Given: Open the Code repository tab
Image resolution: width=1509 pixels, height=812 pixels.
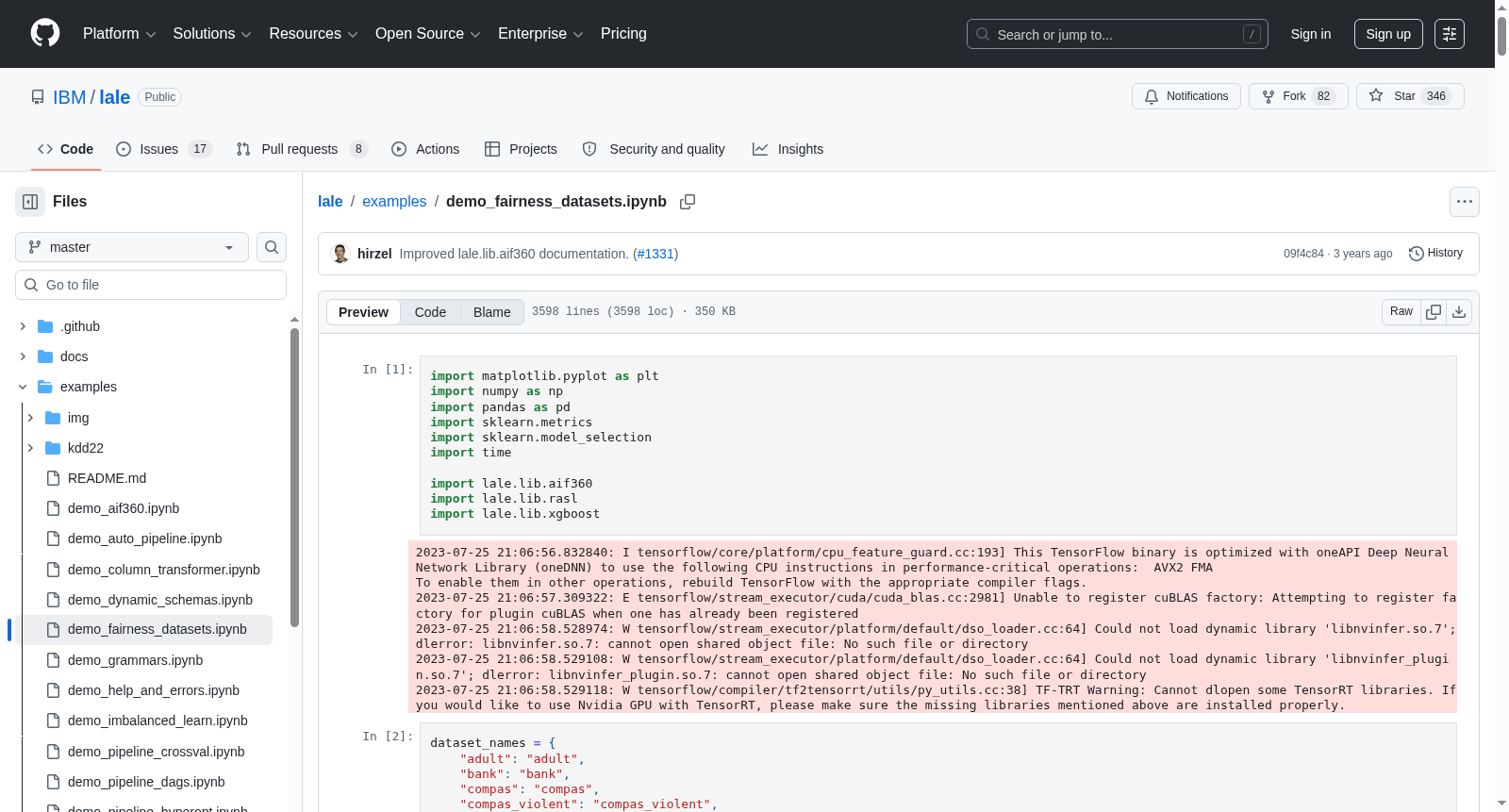Looking at the screenshot, I should click(65, 149).
